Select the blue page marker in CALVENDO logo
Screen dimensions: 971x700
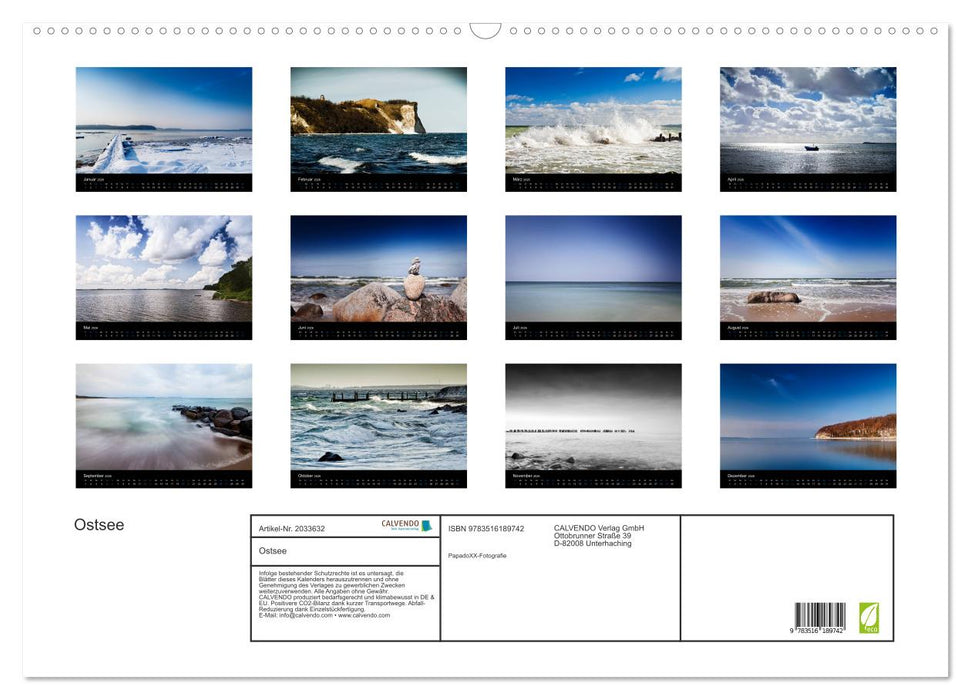[x=427, y=526]
